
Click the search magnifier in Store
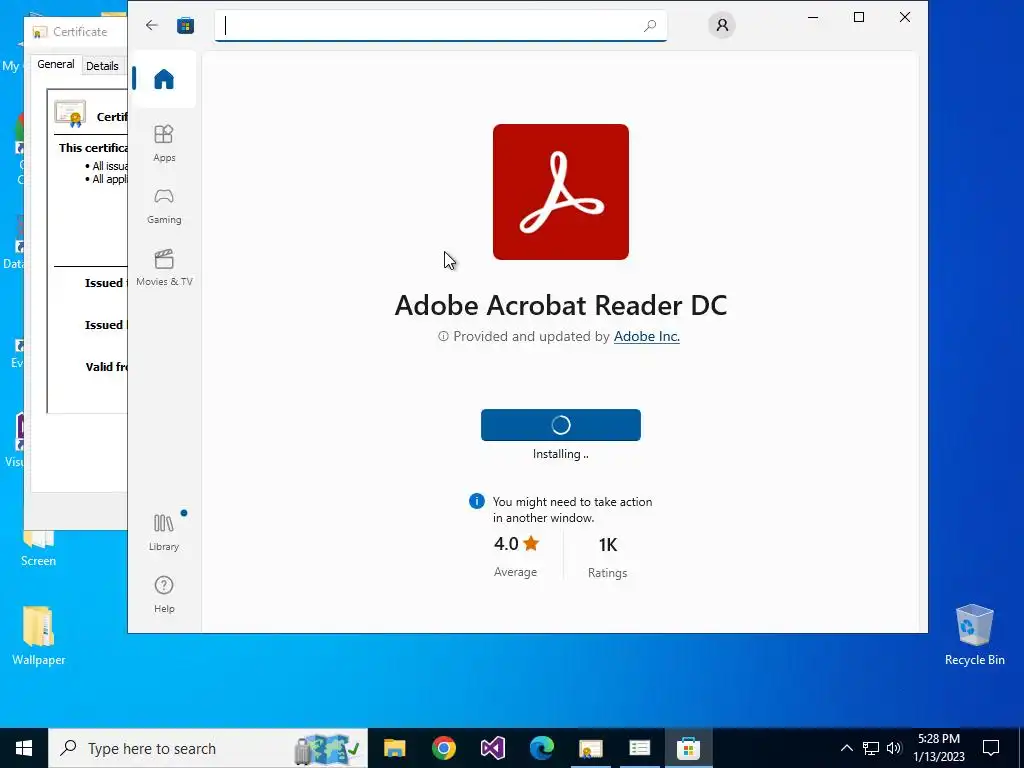tap(650, 25)
